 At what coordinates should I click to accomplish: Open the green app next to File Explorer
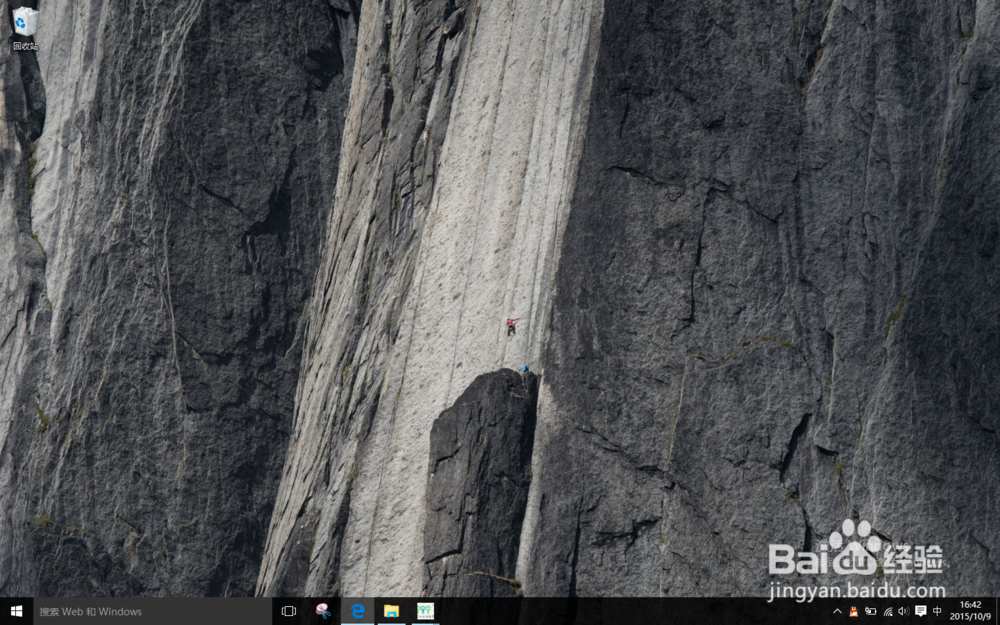(425, 611)
